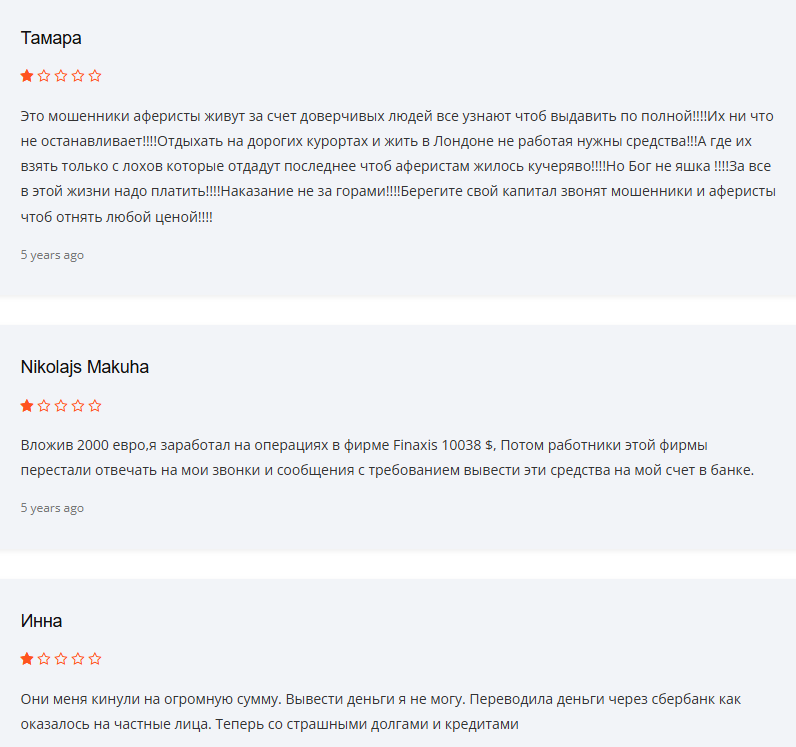The width and height of the screenshot is (796, 747).
Task: Click the last empty star in Инна's rating
Action: click(x=95, y=659)
